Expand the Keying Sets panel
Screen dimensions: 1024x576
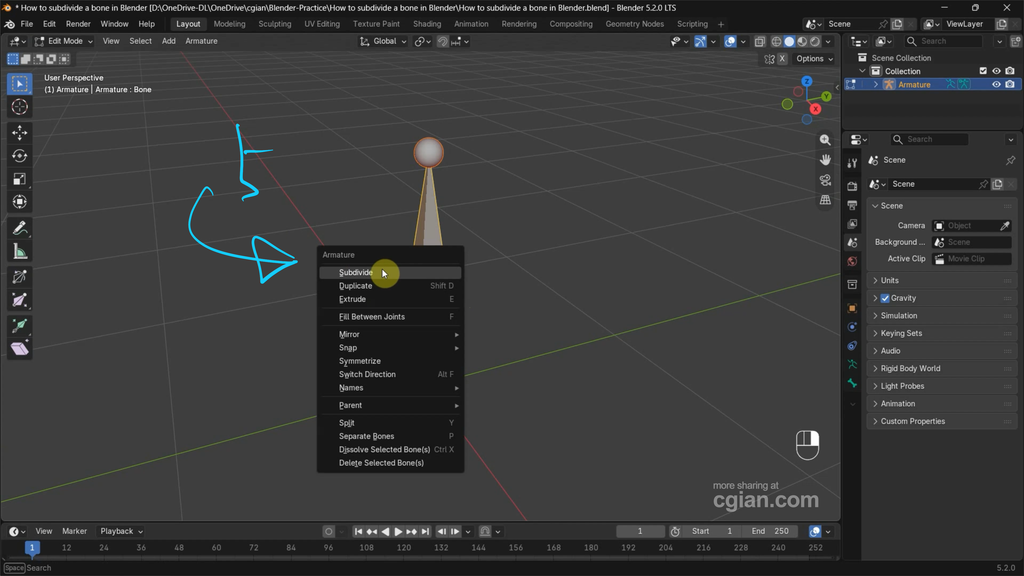point(942,333)
